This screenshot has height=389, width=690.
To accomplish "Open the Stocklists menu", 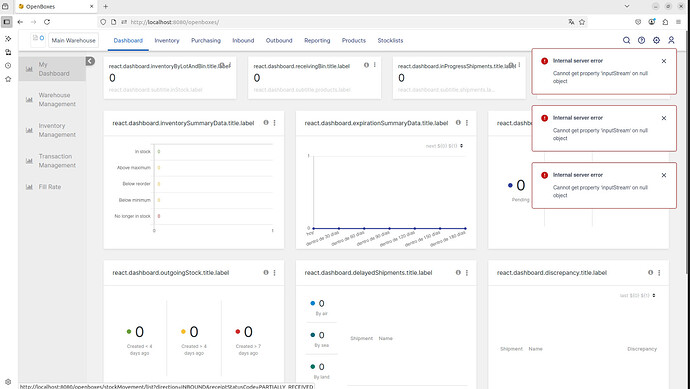I will 390,40.
